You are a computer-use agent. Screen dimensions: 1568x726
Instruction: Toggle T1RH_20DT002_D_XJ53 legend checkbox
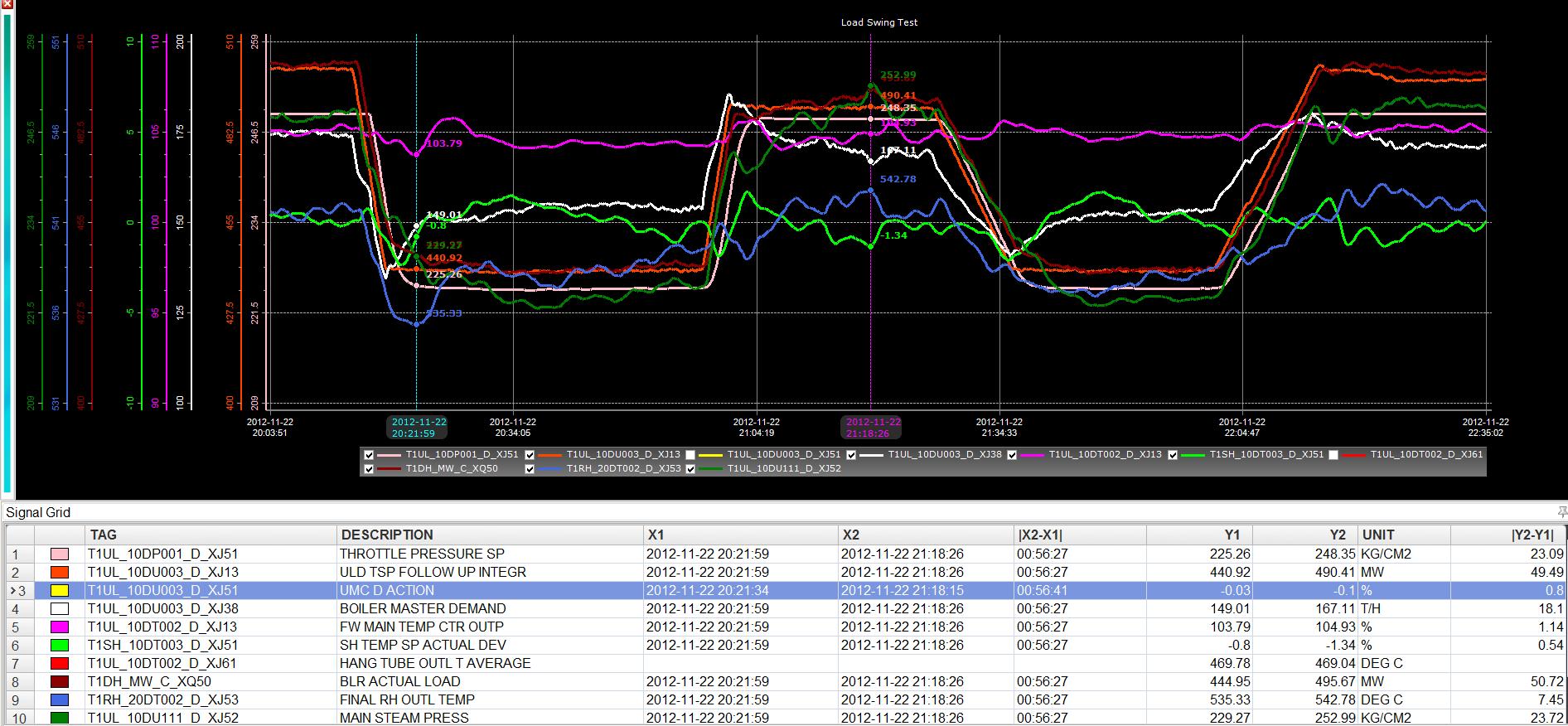[x=530, y=469]
